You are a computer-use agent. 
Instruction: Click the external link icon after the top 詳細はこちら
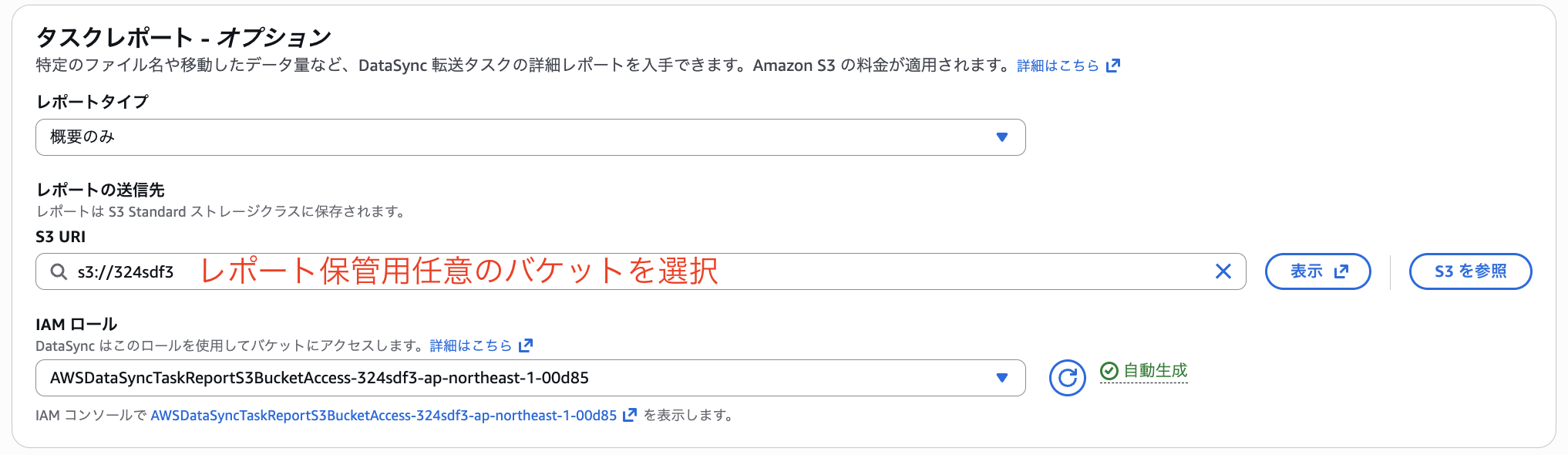pos(1112,66)
